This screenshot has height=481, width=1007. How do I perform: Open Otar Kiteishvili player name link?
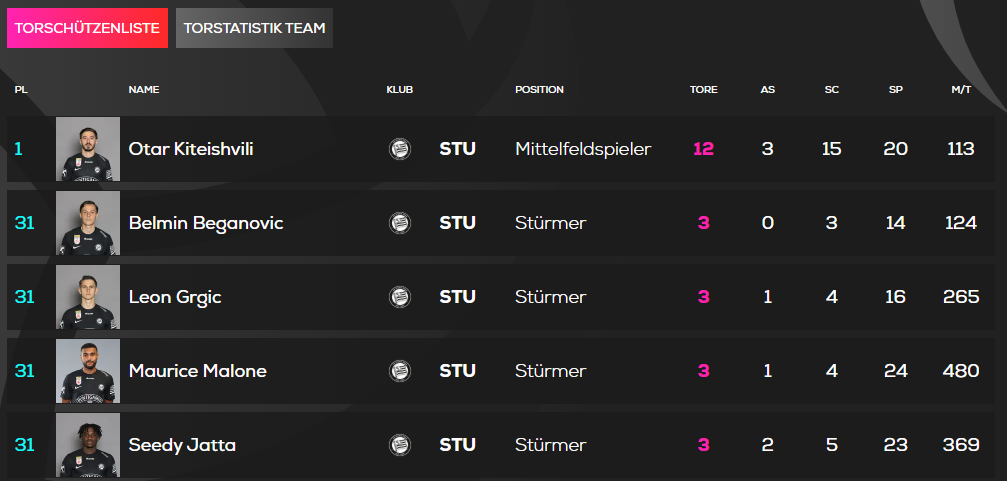pyautogui.click(x=191, y=149)
